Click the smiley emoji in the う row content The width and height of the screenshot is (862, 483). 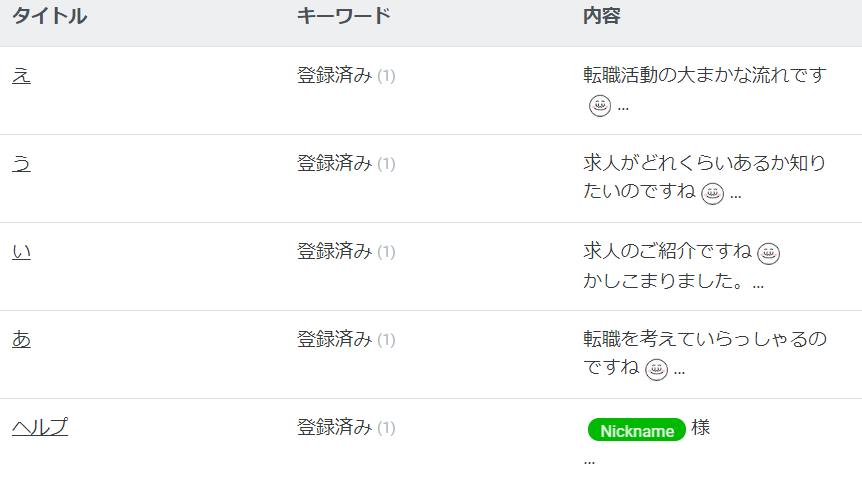712,193
